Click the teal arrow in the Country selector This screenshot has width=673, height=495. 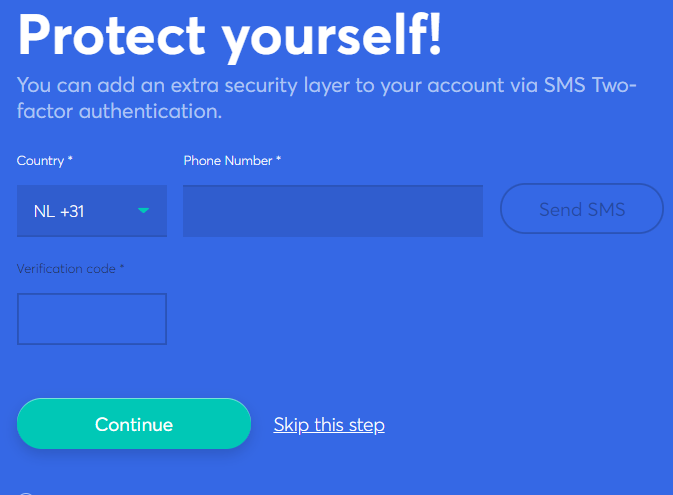coord(144,210)
